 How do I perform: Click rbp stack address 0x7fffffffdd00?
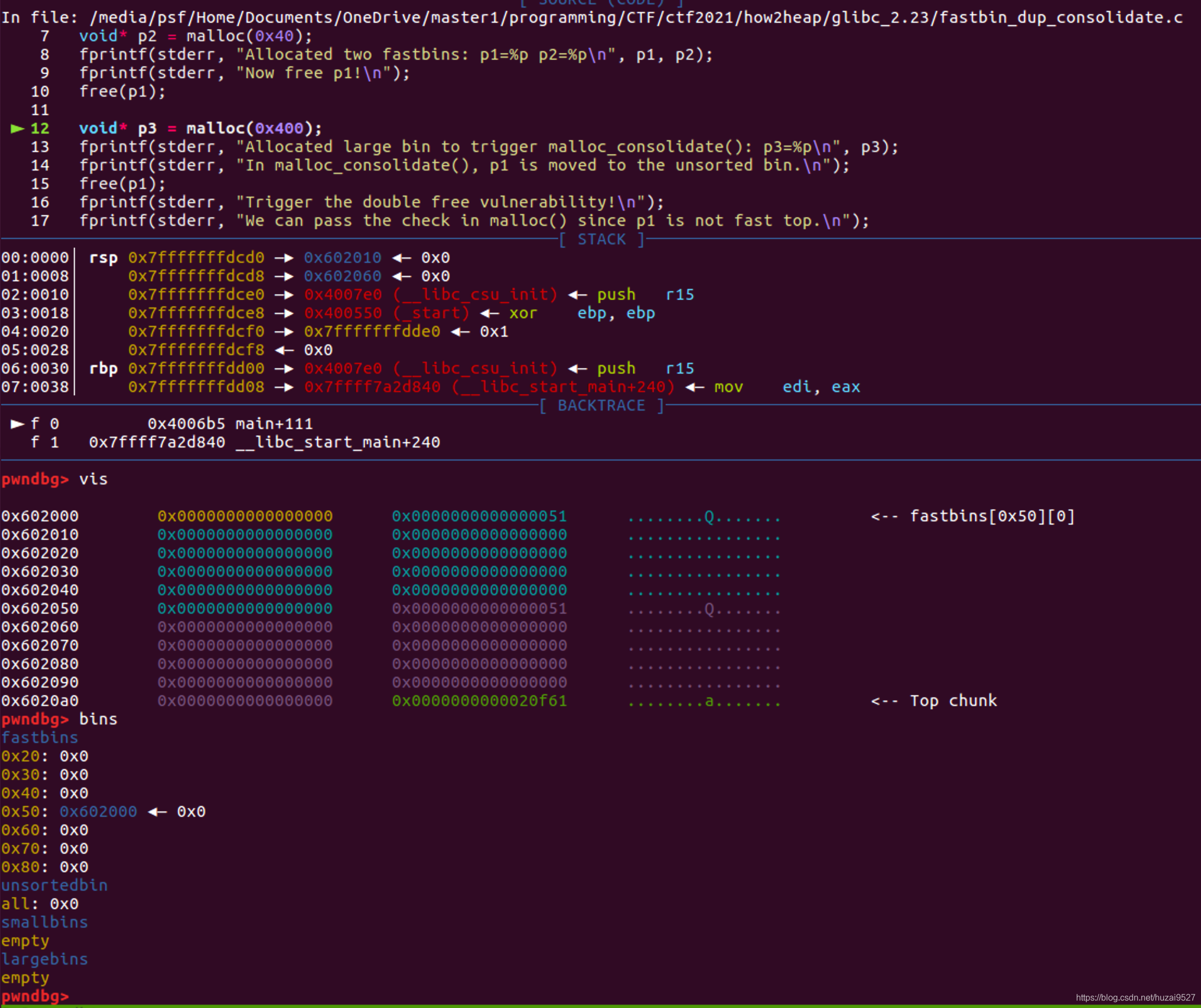(x=196, y=368)
